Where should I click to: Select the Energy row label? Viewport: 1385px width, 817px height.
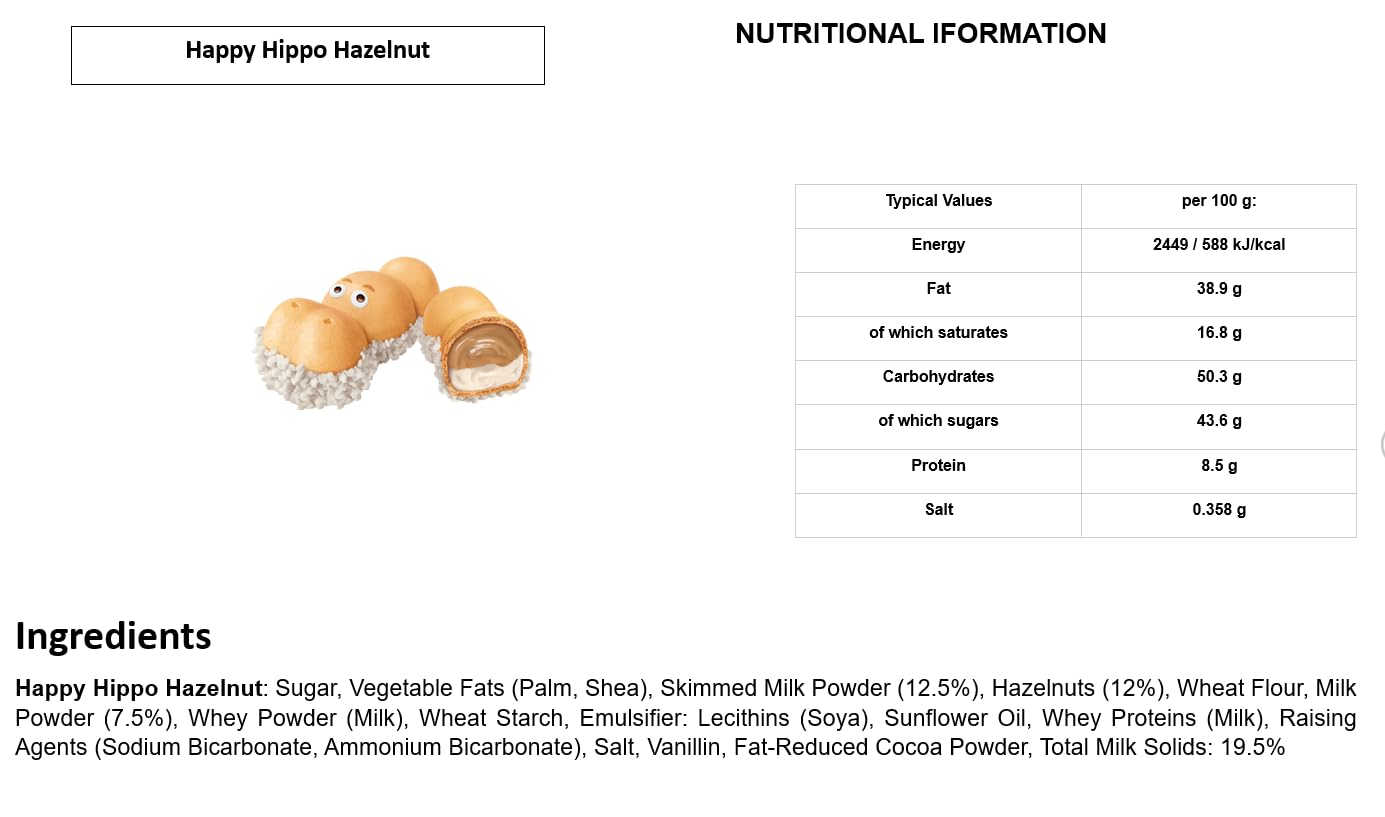(x=938, y=245)
